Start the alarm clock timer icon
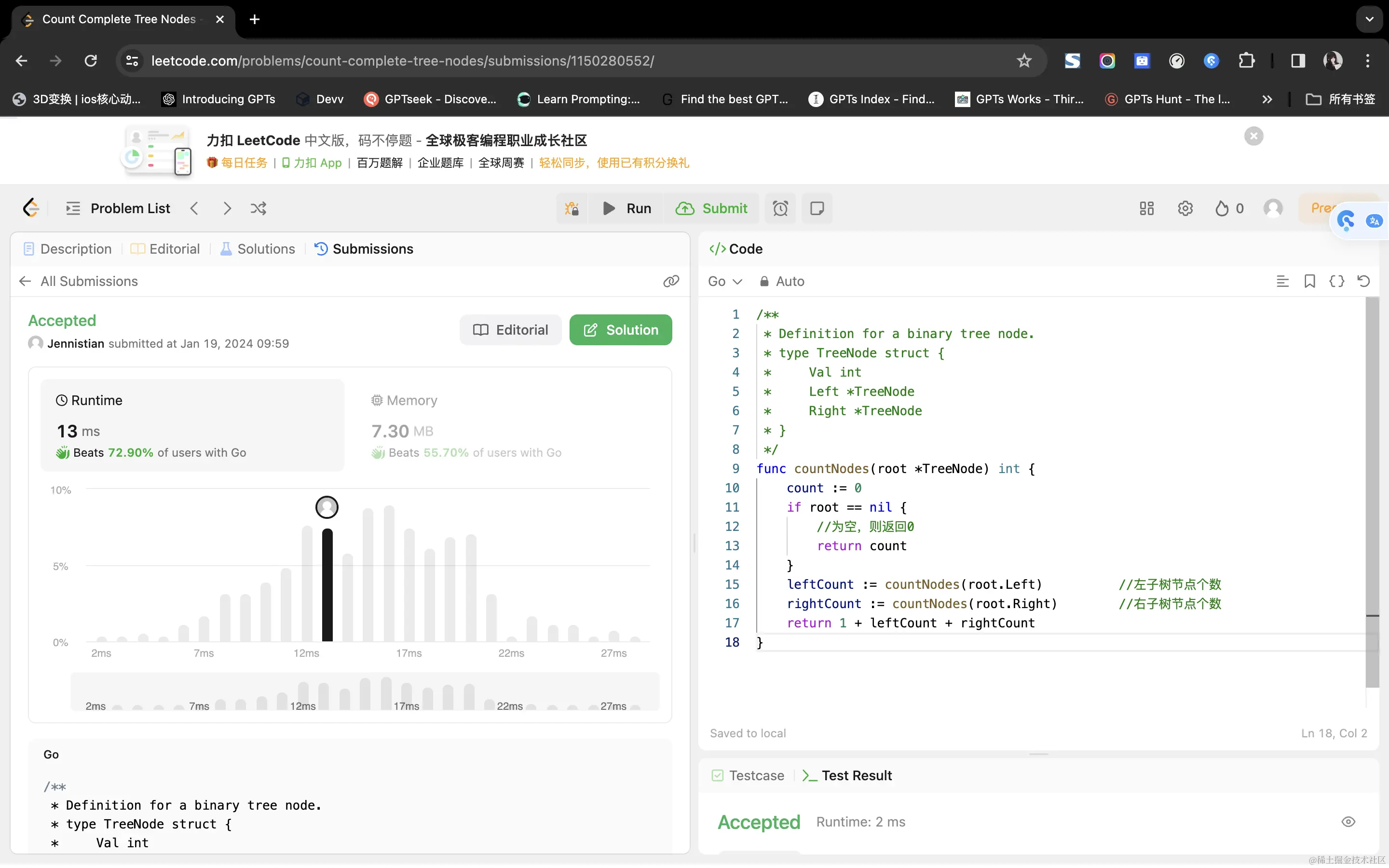This screenshot has width=1389, height=868. click(780, 208)
